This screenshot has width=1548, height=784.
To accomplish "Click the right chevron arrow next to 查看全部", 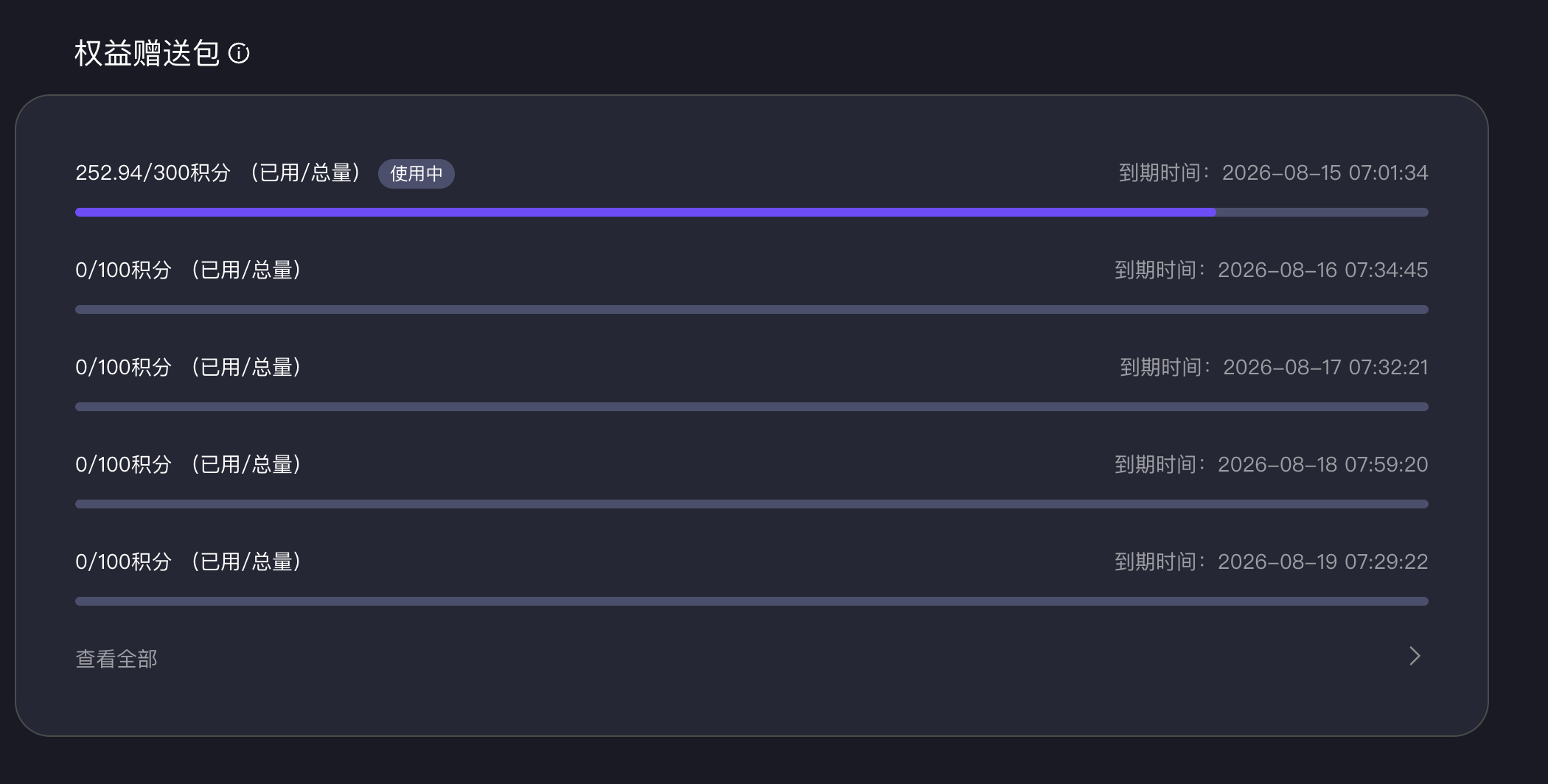I will [1415, 657].
